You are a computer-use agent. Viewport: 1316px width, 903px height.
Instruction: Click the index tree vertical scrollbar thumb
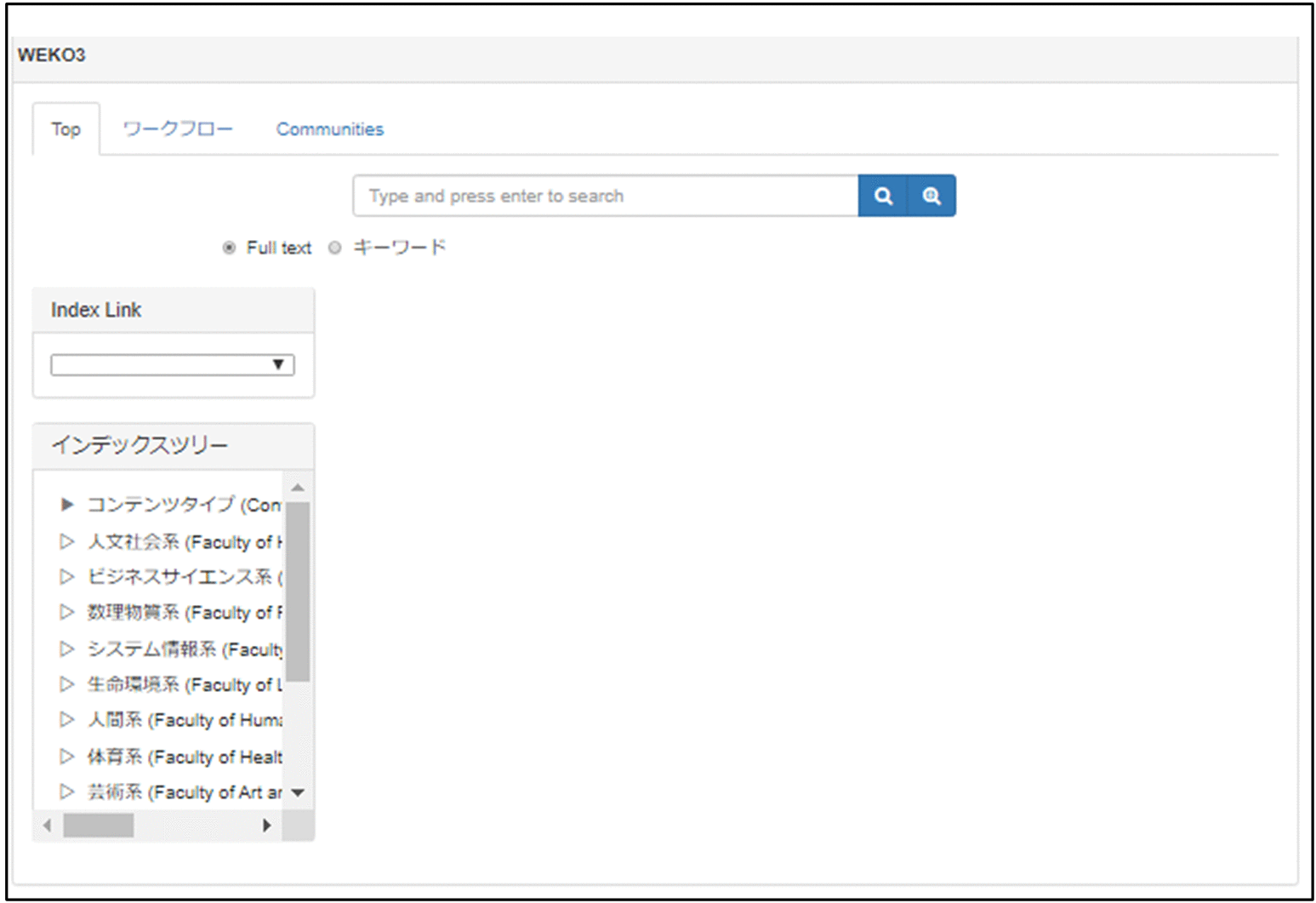297,592
